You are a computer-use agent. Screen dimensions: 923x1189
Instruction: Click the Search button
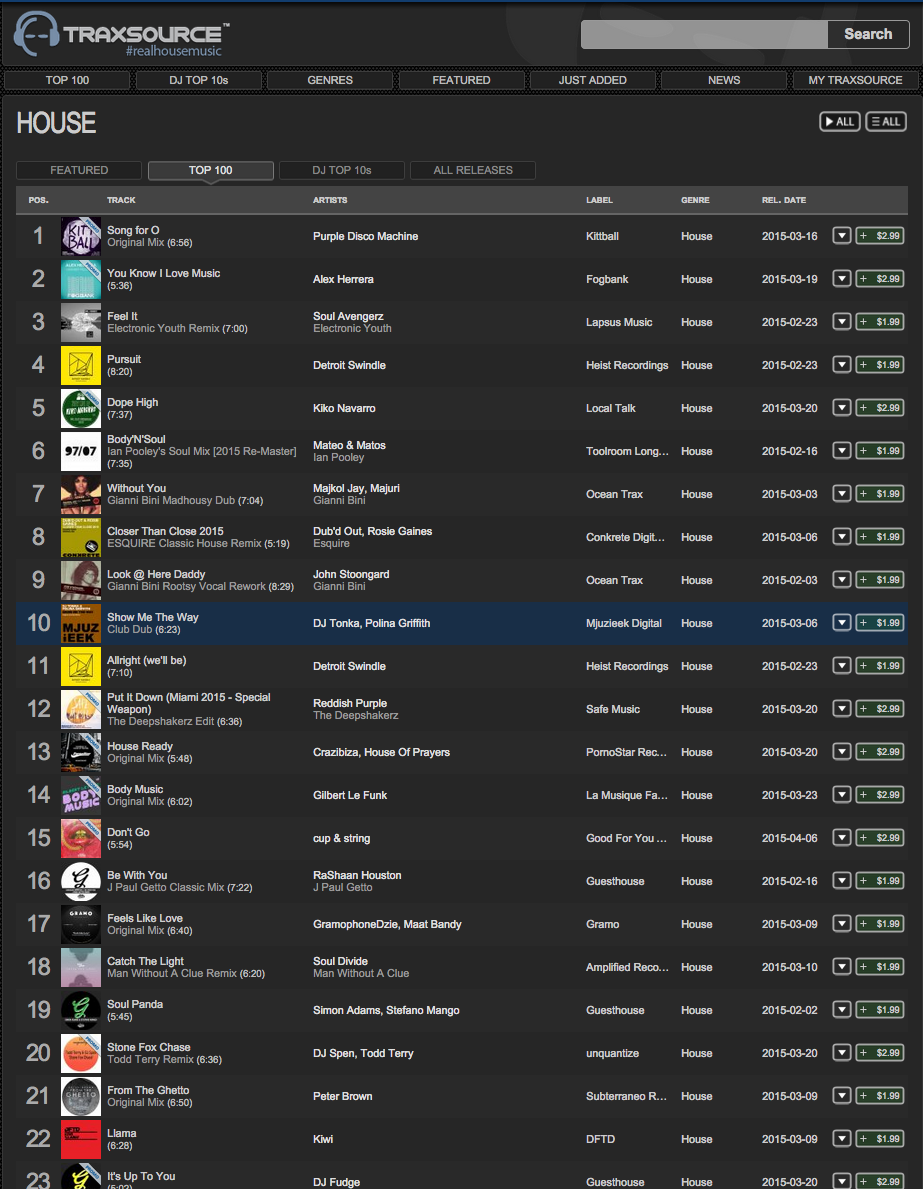coord(867,34)
